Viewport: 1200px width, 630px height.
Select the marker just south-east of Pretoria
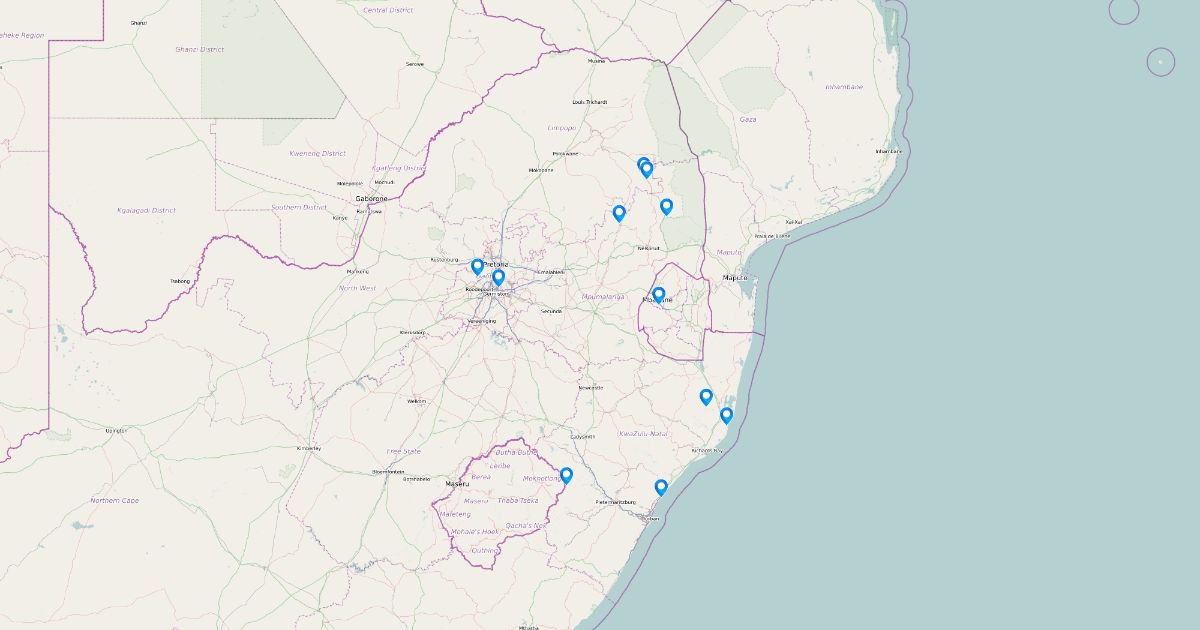coord(499,277)
